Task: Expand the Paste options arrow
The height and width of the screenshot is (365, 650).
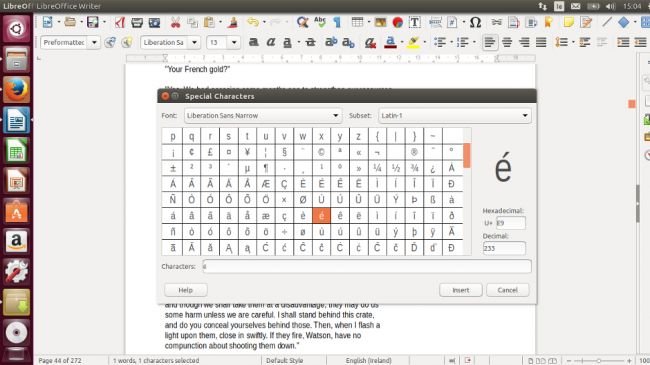Action: point(220,22)
